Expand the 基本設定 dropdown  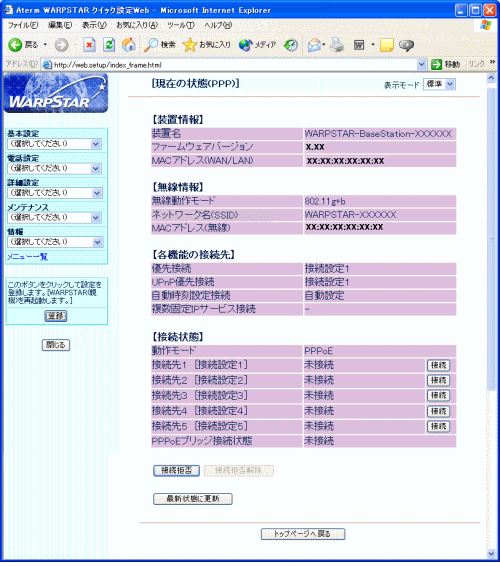[x=54, y=144]
